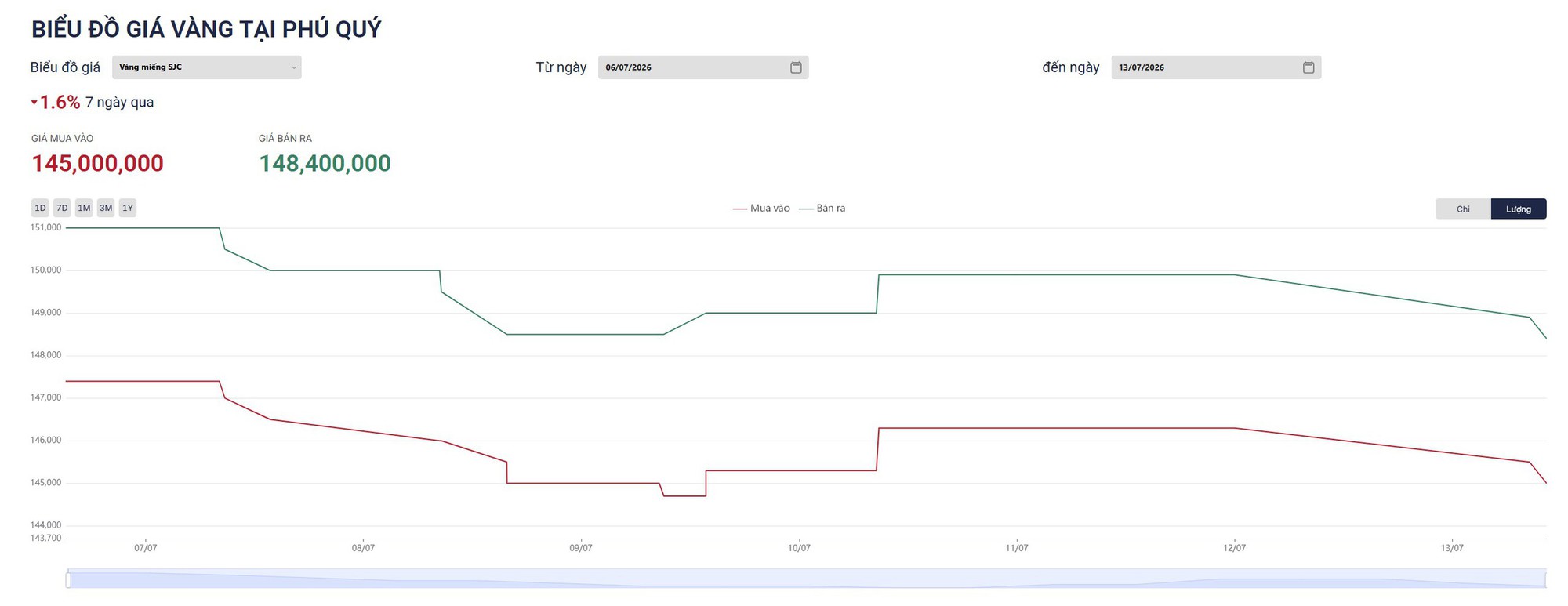Switch price unit to Chỉ
1568x606 pixels.
[x=1463, y=209]
